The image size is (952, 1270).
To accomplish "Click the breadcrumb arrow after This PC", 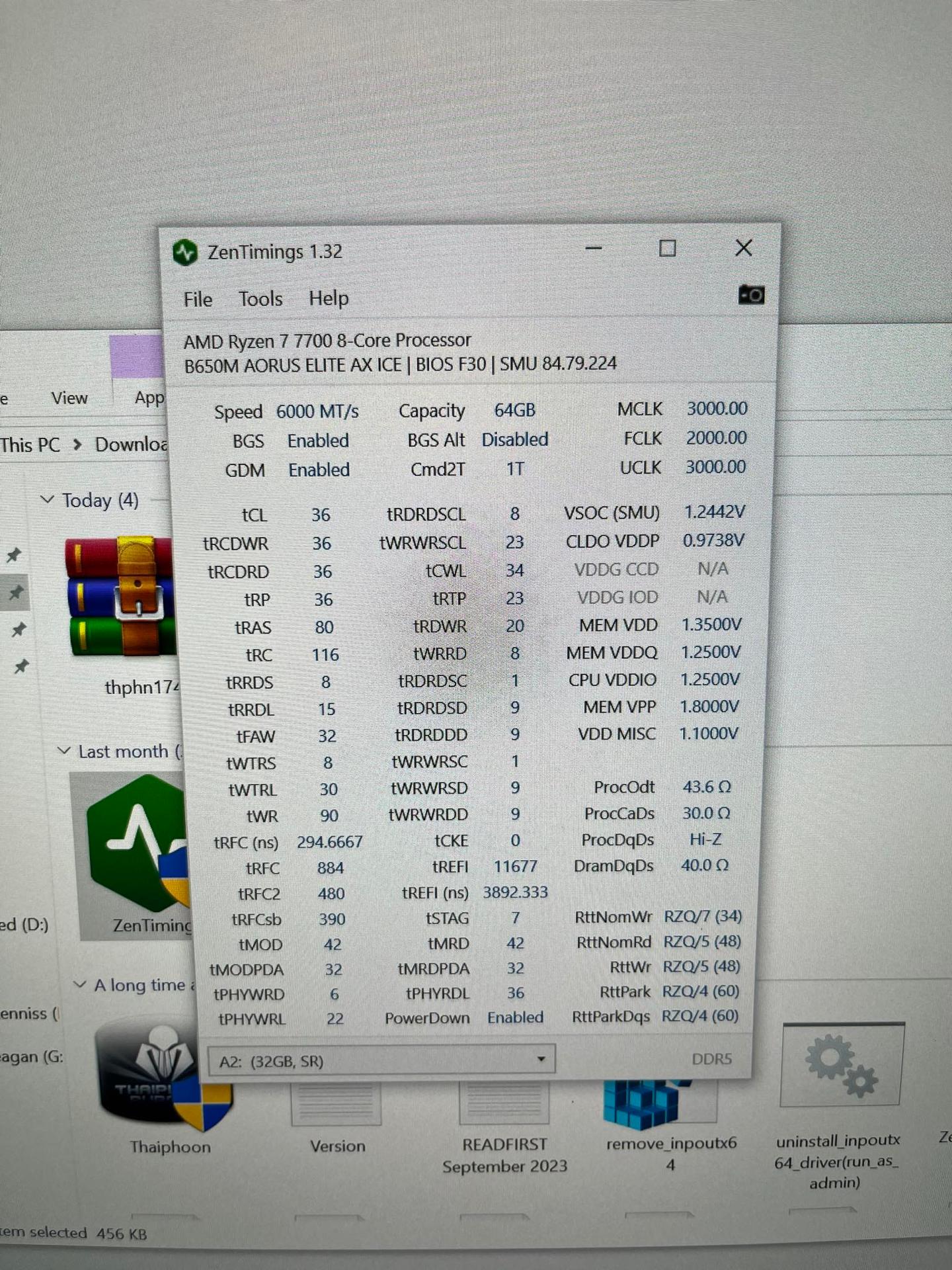I will (78, 444).
